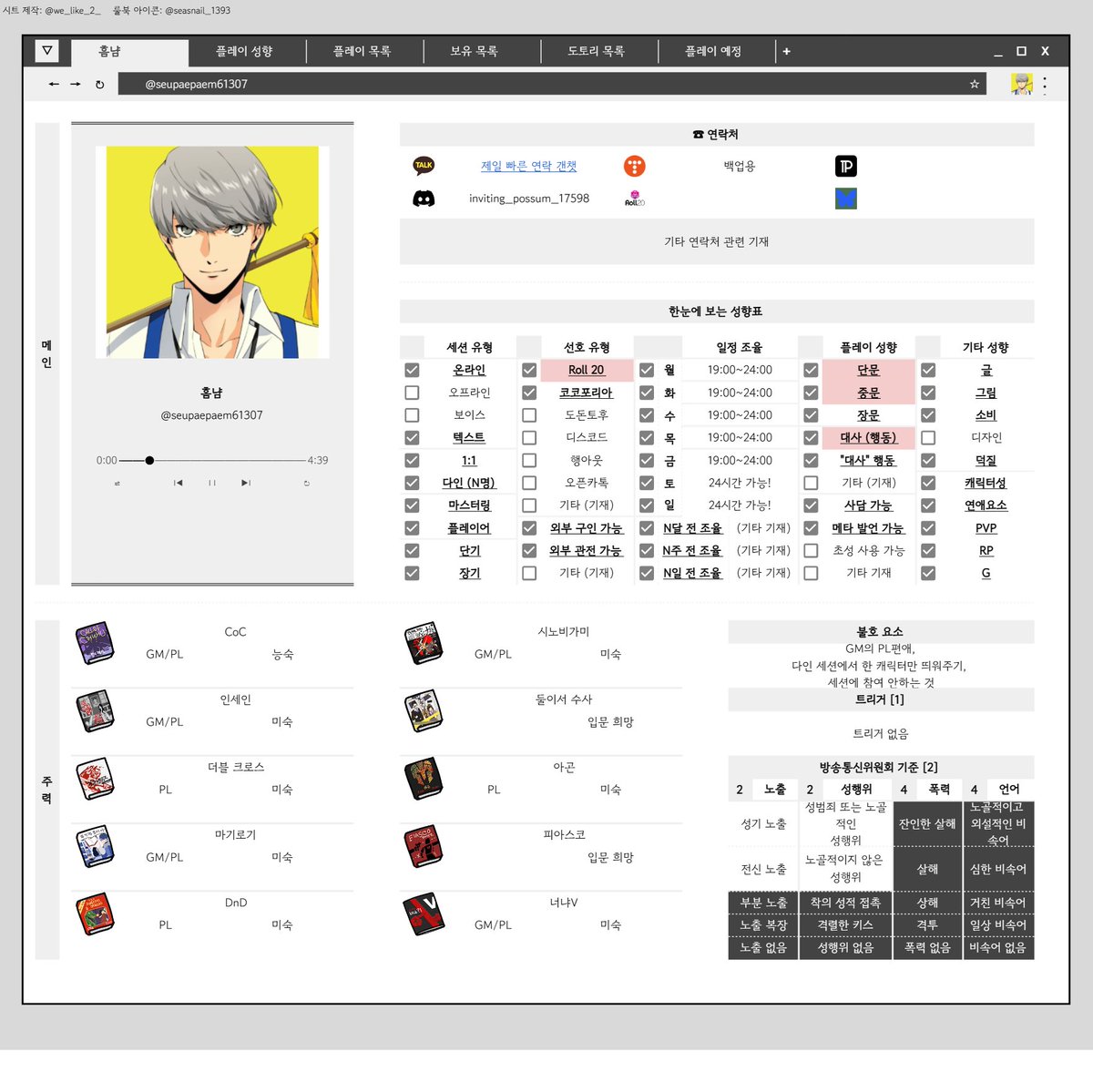
Task: Open the three-dot menu beside the avatar
Action: pyautogui.click(x=1044, y=85)
